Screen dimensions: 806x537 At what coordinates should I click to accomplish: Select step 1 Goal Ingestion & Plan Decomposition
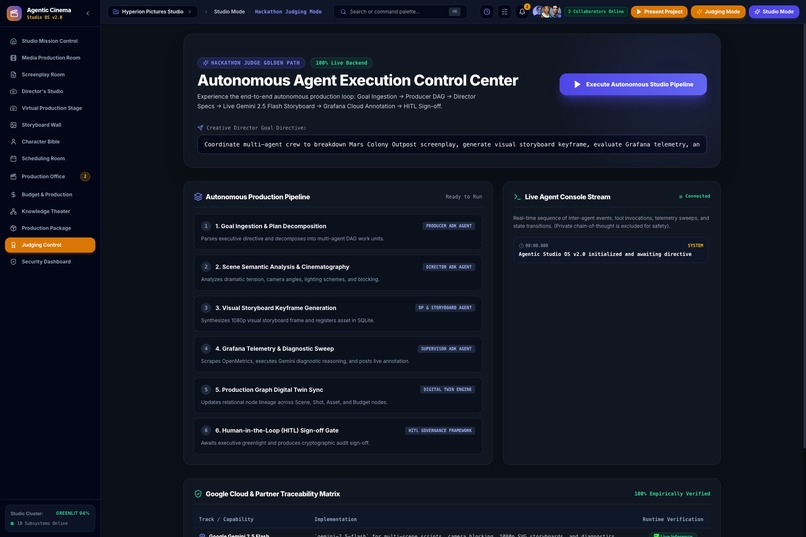coord(338,232)
